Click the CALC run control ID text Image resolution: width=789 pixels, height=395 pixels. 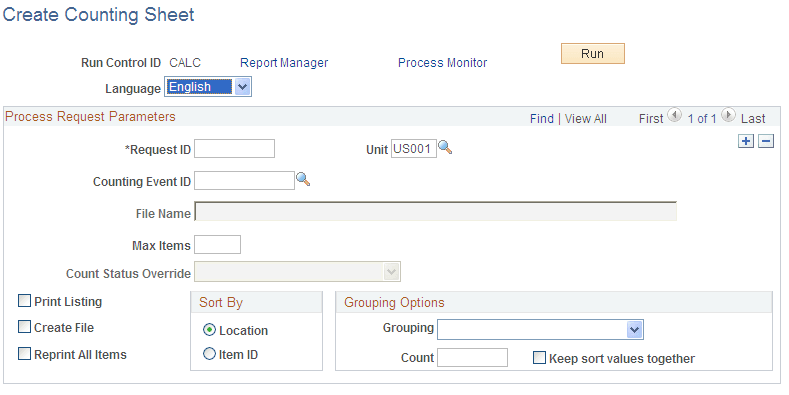(185, 63)
